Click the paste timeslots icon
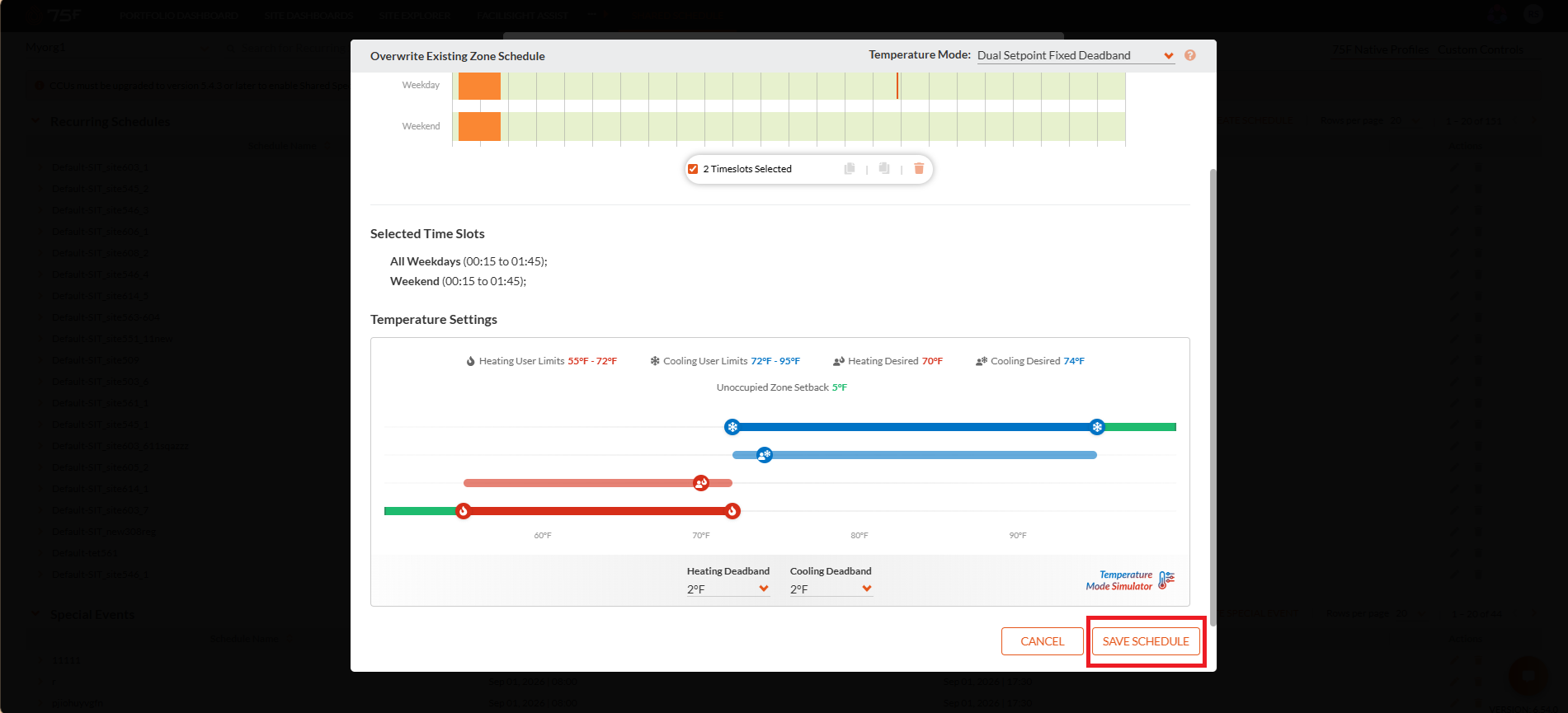The width and height of the screenshot is (1568, 713). click(884, 168)
